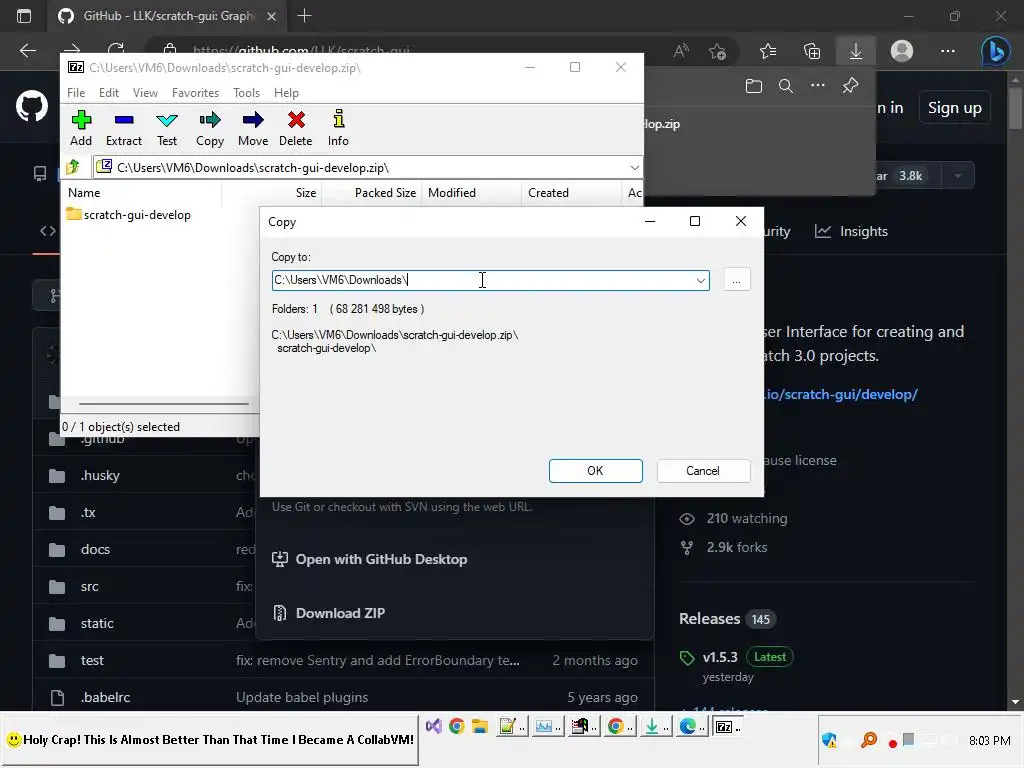Viewport: 1024px width, 768px height.
Task: Click the Extract icon in 7-Zip toolbar
Action: click(123, 128)
